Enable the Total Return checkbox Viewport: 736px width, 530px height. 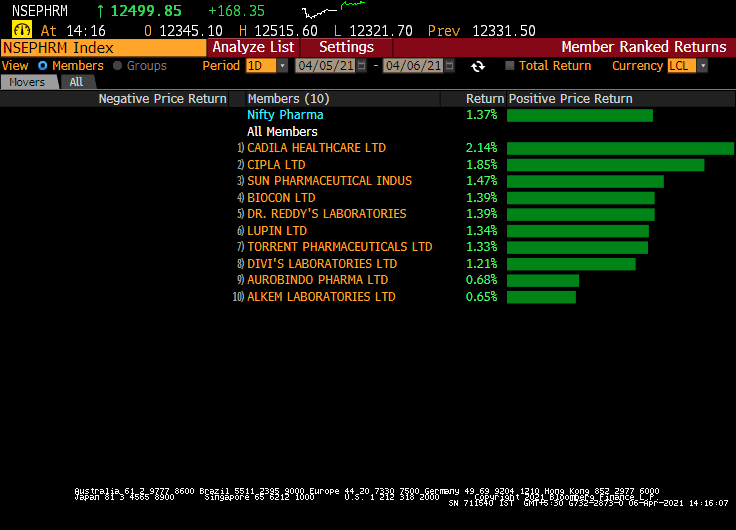point(510,66)
